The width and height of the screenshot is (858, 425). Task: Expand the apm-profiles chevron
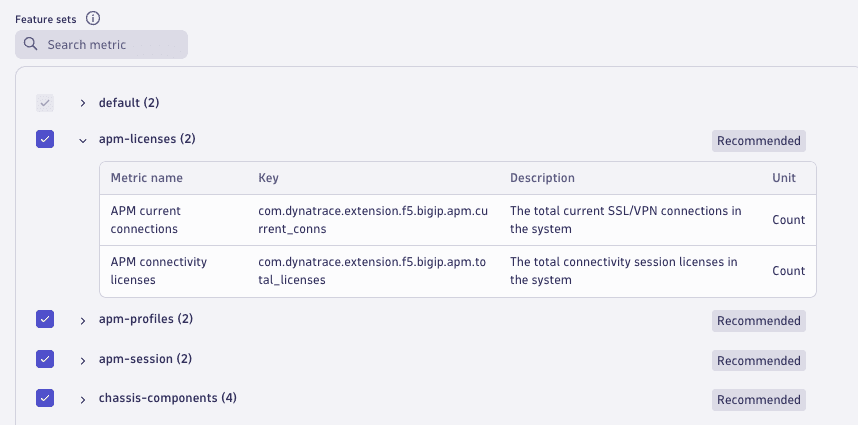point(83,320)
